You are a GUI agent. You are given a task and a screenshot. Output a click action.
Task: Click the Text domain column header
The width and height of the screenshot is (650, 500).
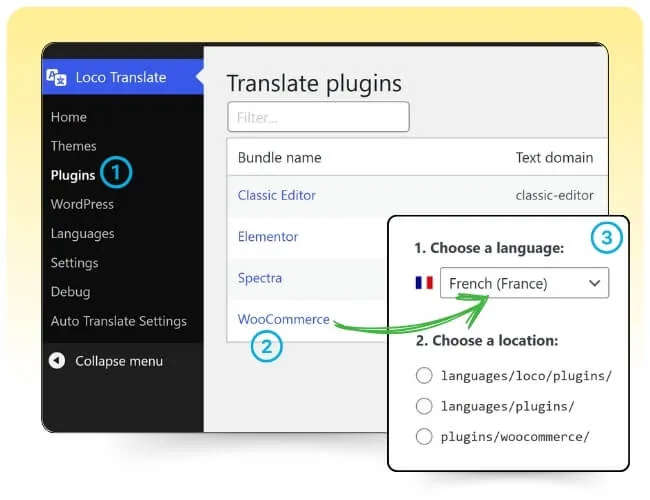[554, 158]
